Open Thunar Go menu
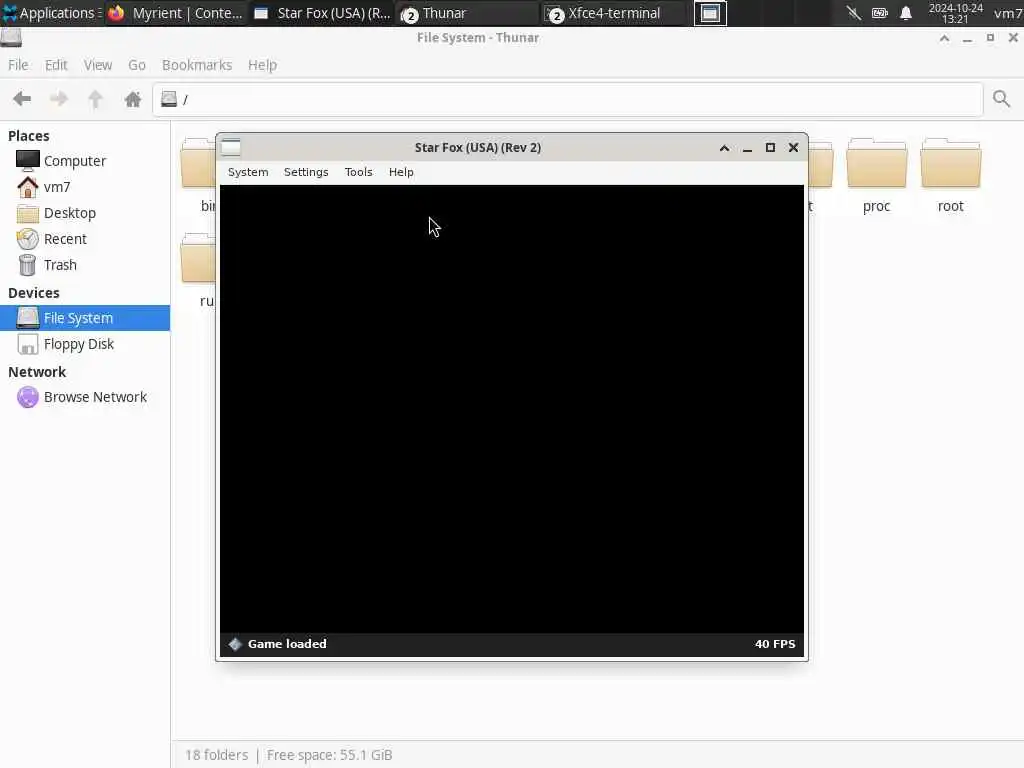The width and height of the screenshot is (1024, 768). (x=136, y=65)
